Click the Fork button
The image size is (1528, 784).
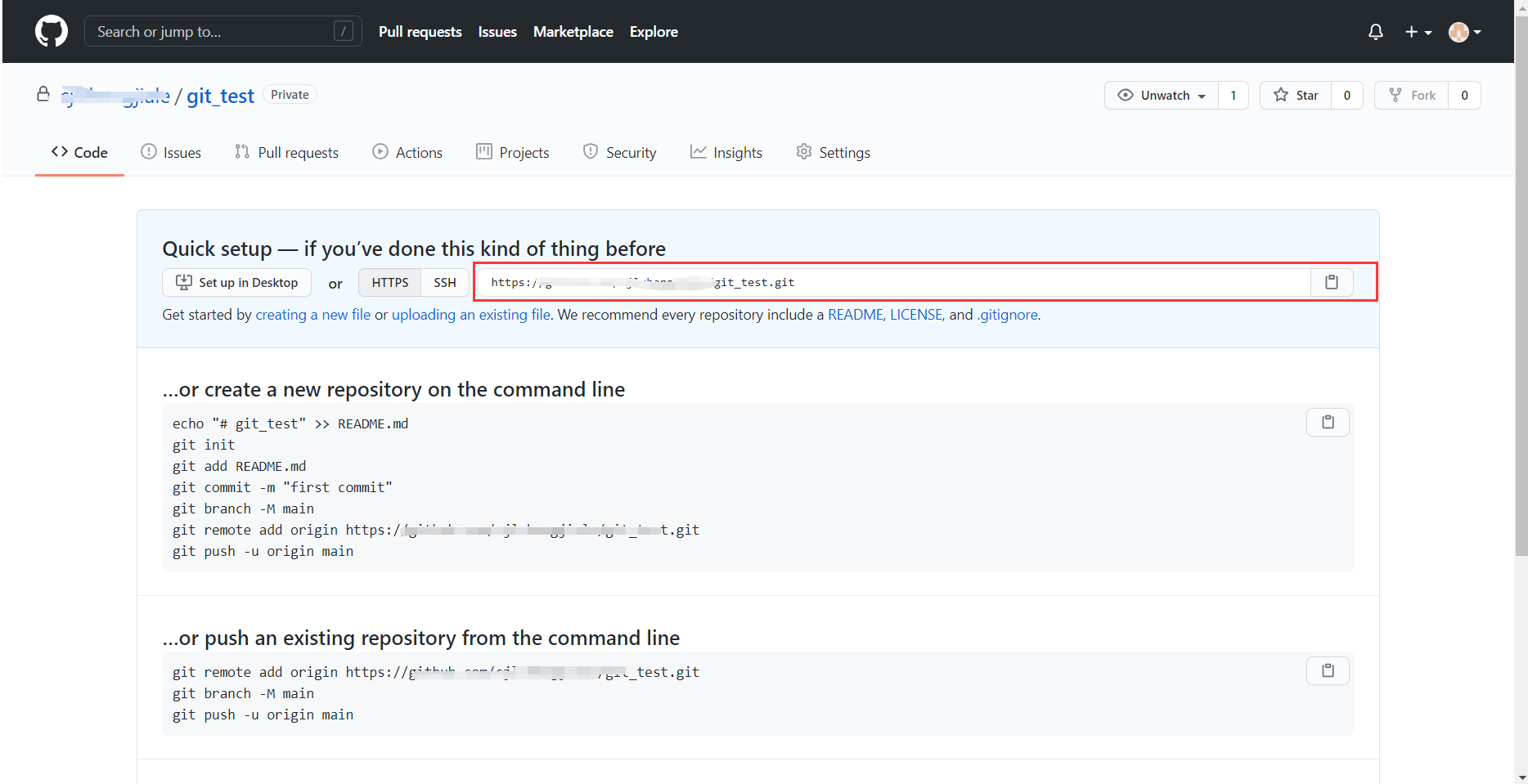(1412, 96)
